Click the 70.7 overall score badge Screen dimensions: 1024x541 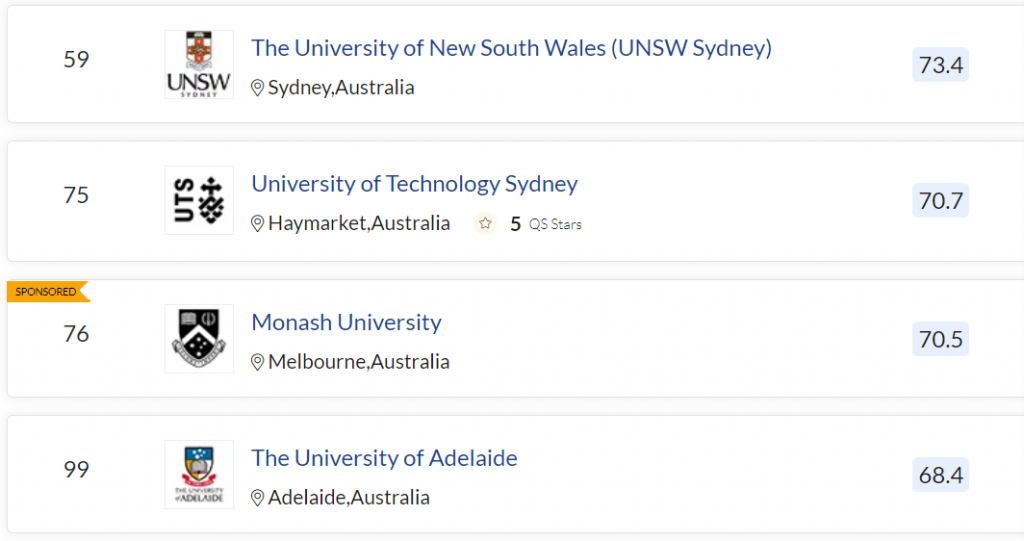point(941,201)
